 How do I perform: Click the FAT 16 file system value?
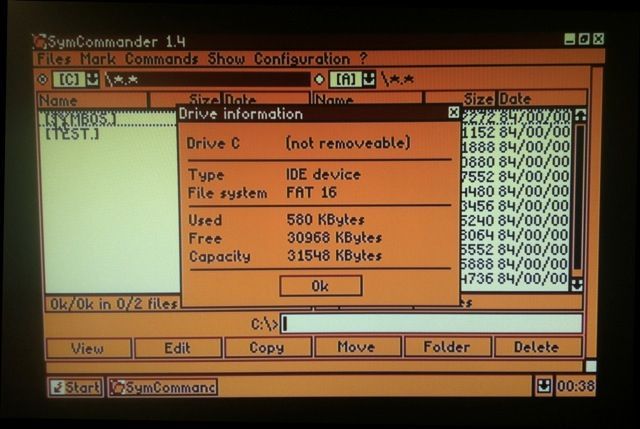311,192
